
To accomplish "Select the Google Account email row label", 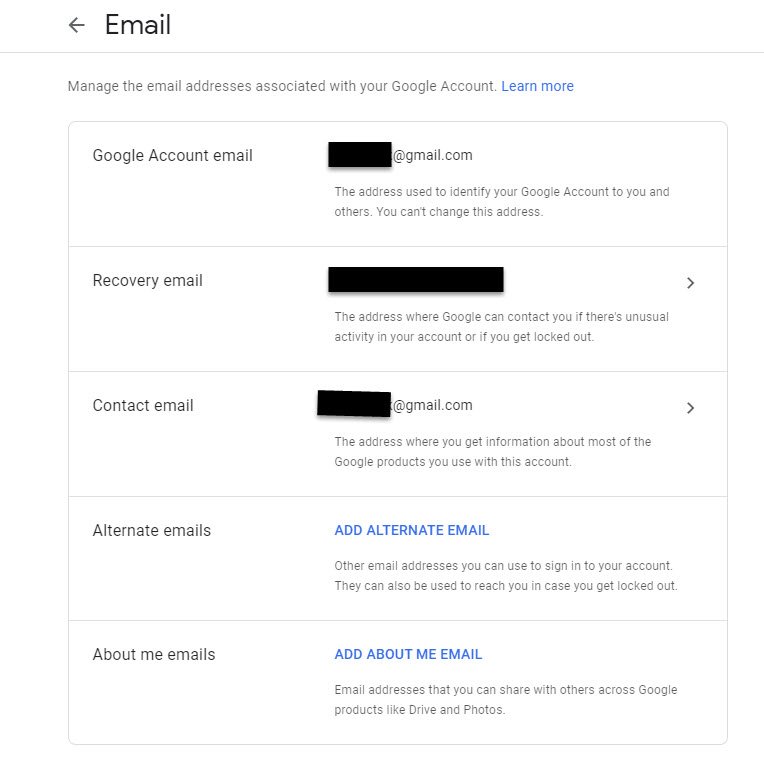I will point(172,156).
